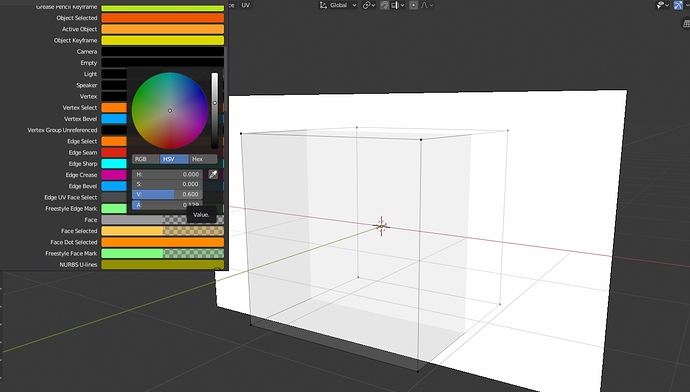Open Face Dot Selected color swatch
The height and width of the screenshot is (392, 690).
click(x=162, y=242)
